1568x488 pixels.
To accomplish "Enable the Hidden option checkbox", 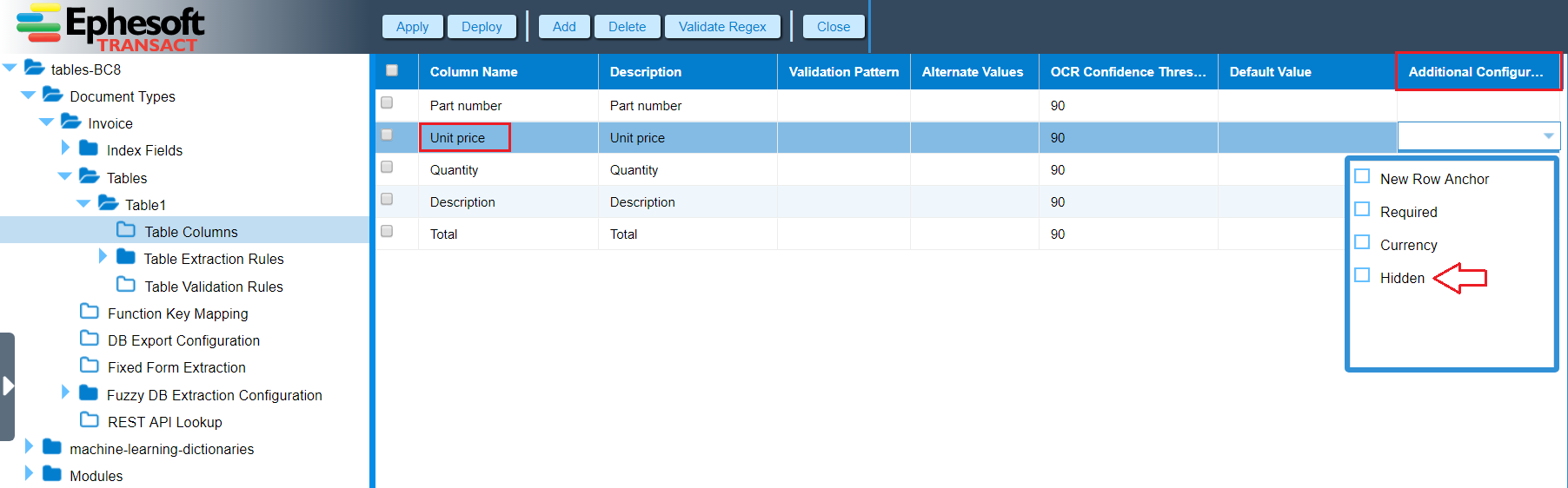I will tap(1362, 275).
